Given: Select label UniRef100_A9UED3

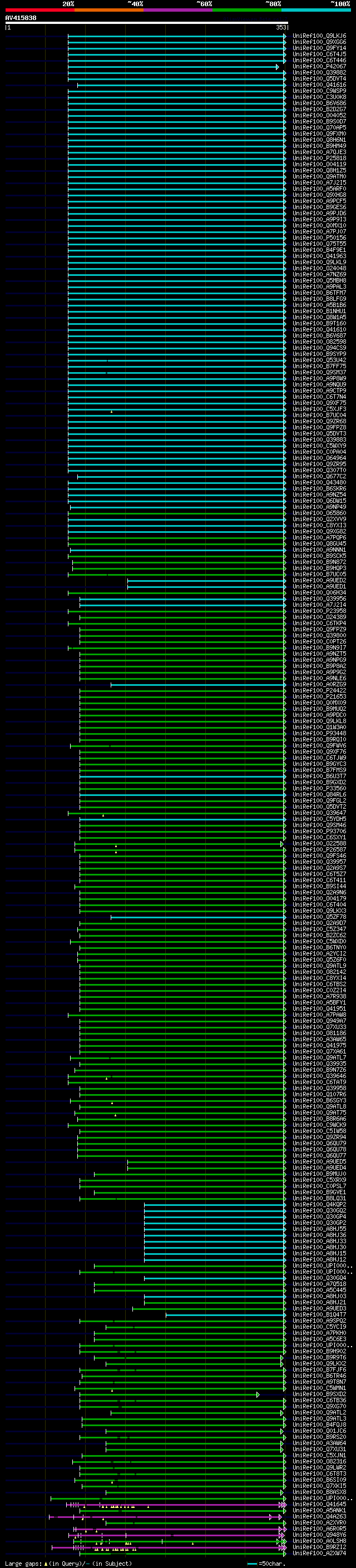Looking at the screenshot, I should pos(319,1309).
